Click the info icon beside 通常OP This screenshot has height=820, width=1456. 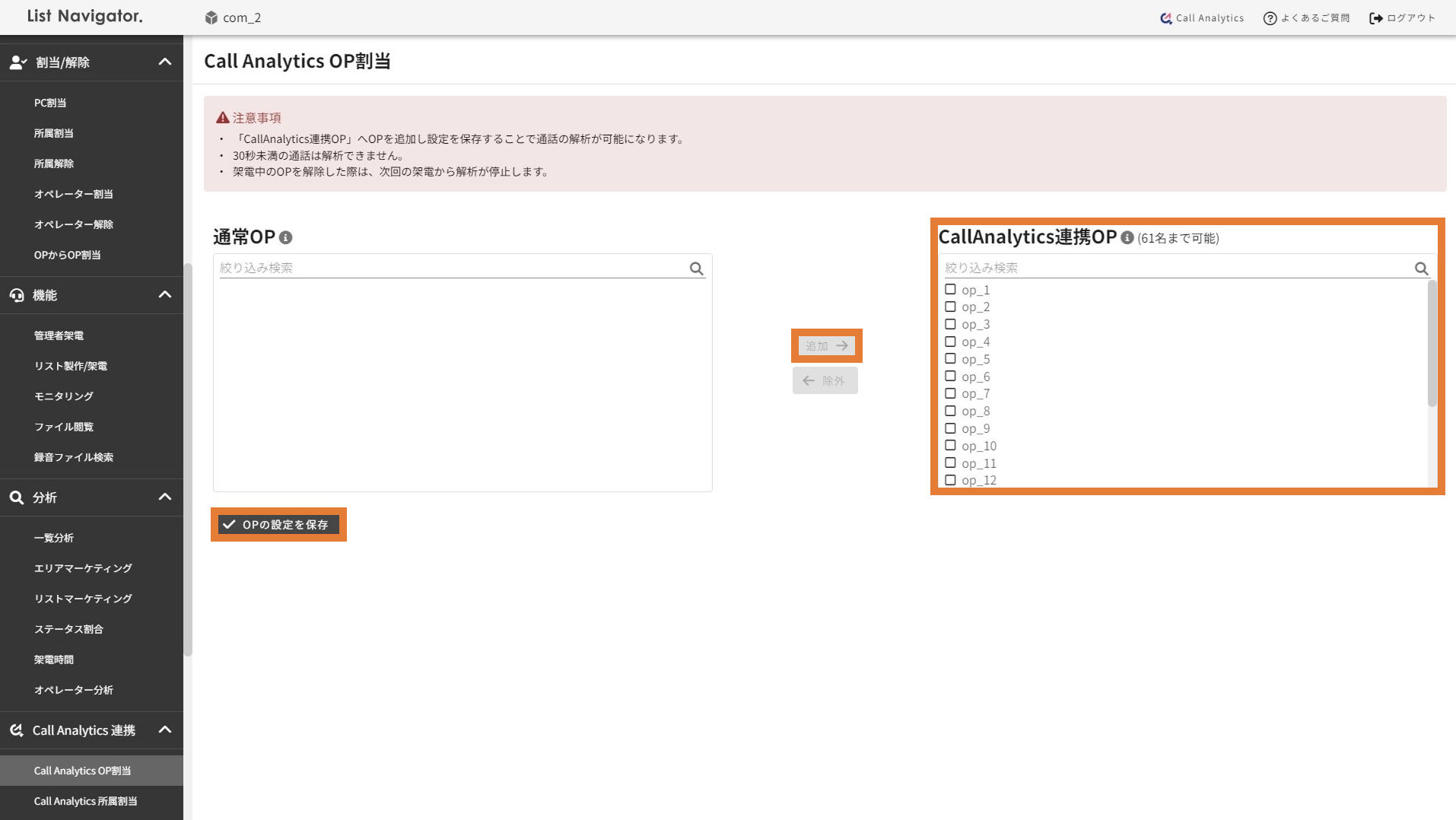(x=286, y=238)
